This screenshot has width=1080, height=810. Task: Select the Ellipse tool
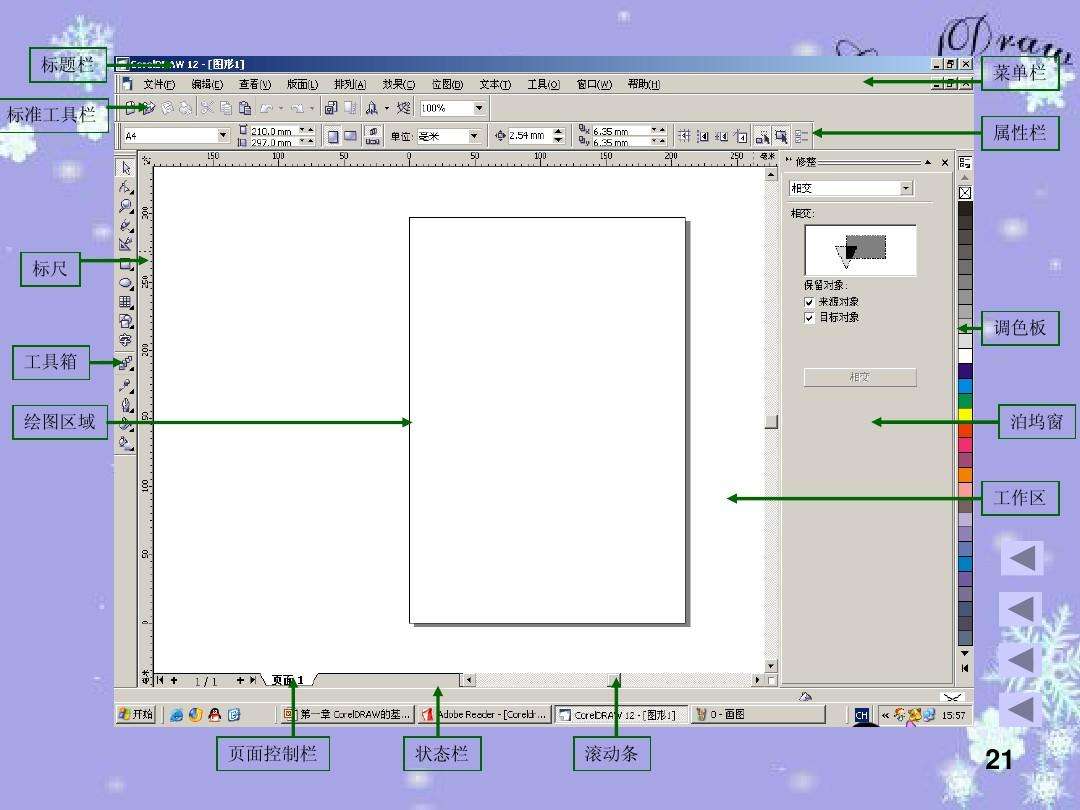(126, 282)
